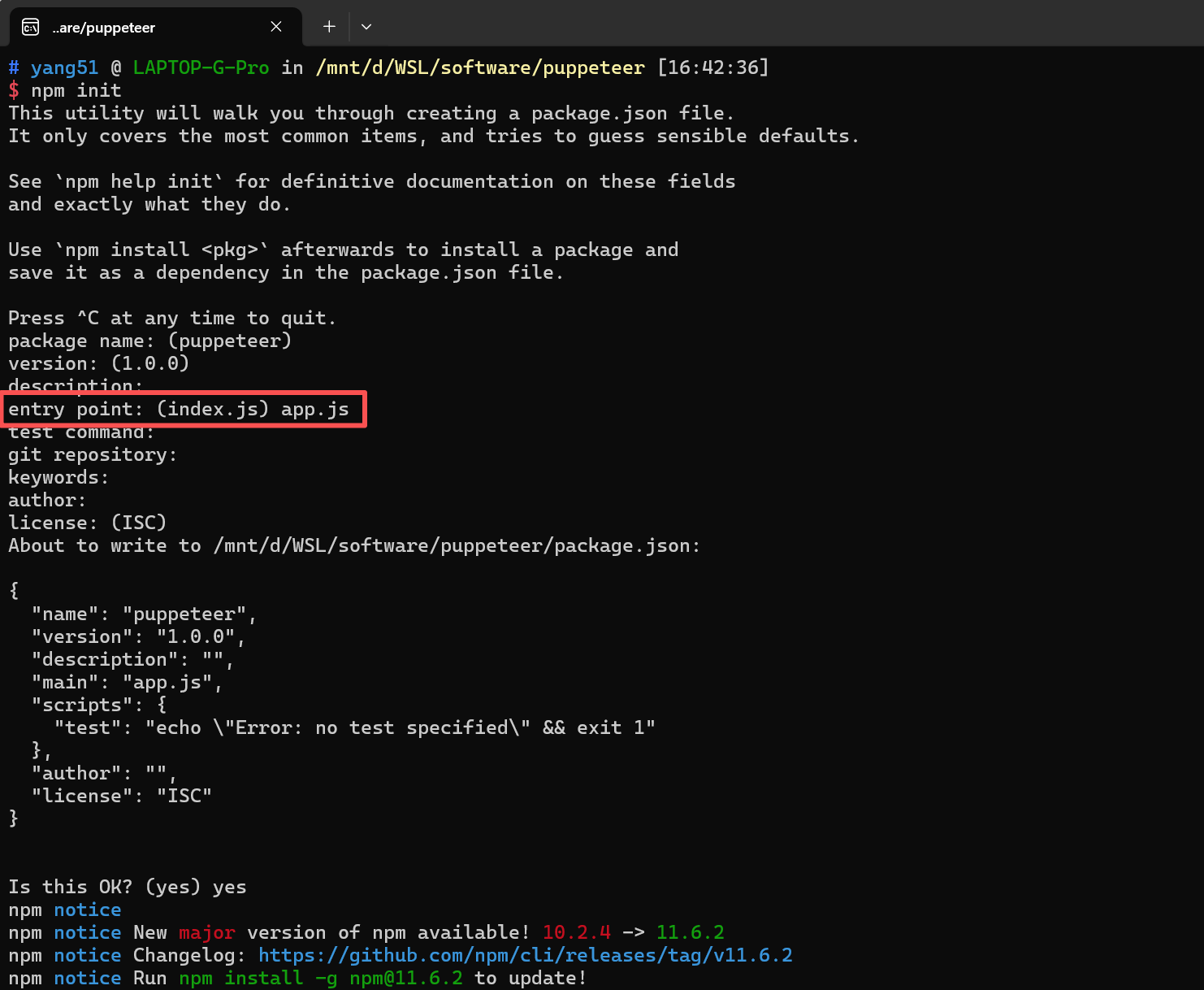Viewport: 1204px width, 990px height.
Task: Close the ..are/puppeteer tab
Action: pyautogui.click(x=276, y=27)
